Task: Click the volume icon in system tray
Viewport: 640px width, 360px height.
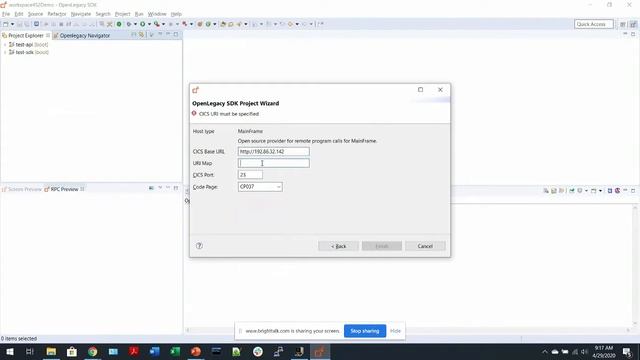Action: coord(584,351)
